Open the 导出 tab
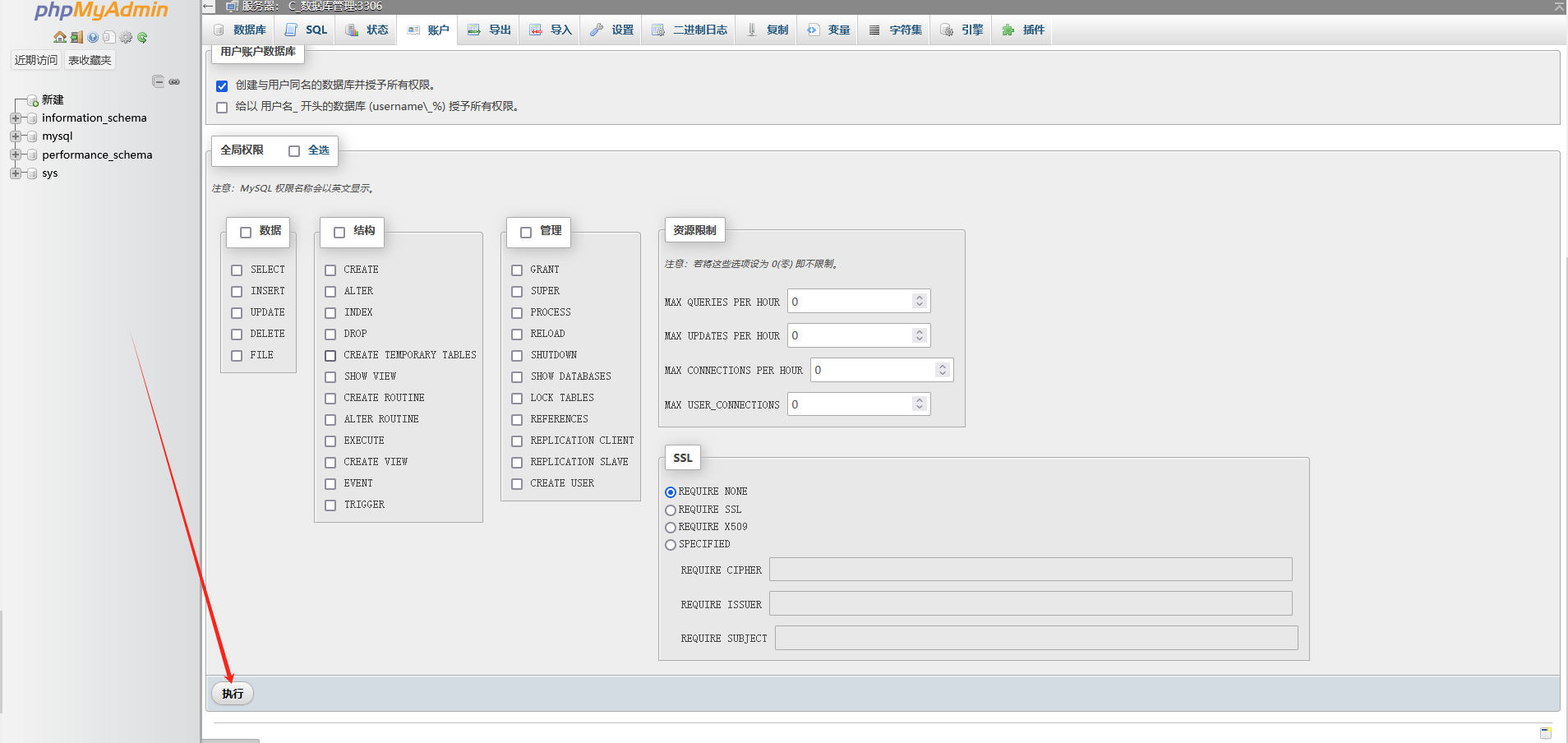This screenshot has height=743, width=1568. click(x=489, y=30)
